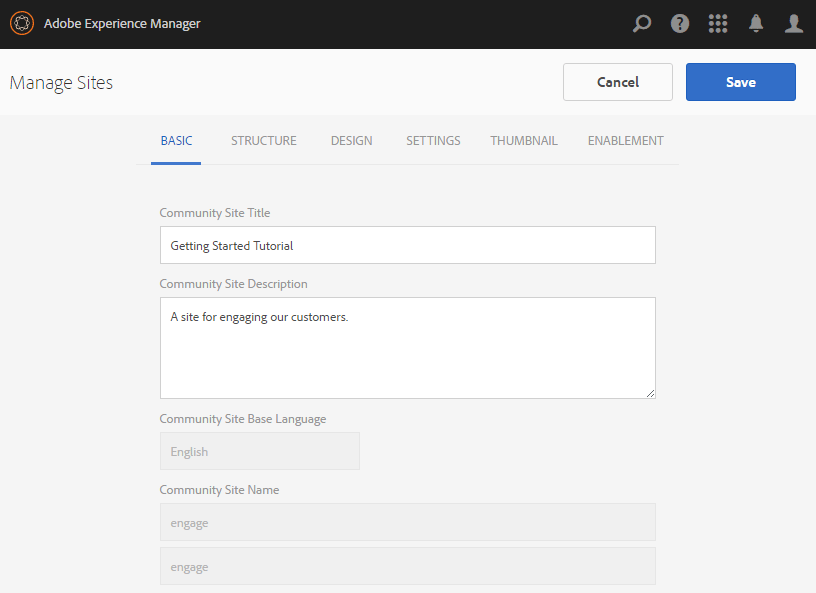The width and height of the screenshot is (816, 593).
Task: Click the Adobe Experience Manager logo icon
Action: [x=22, y=23]
